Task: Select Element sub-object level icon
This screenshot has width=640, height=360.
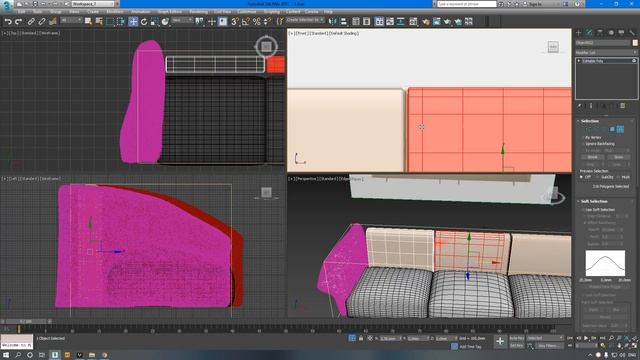Action: coord(620,129)
